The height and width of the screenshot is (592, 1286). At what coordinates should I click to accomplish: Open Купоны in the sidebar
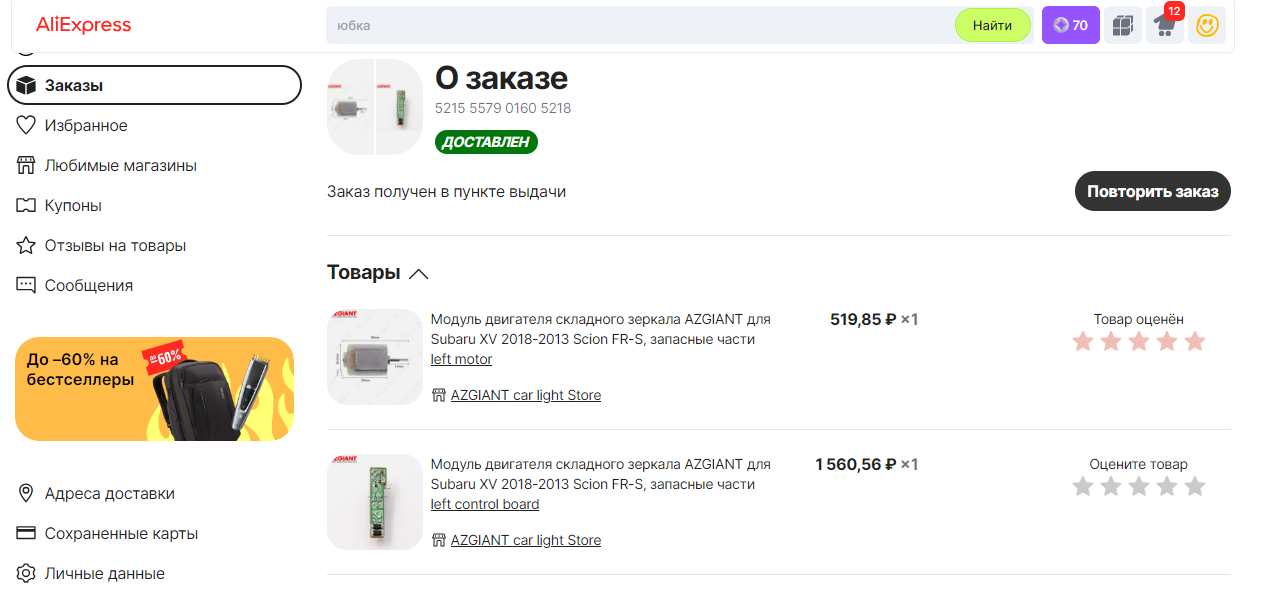tap(72, 205)
